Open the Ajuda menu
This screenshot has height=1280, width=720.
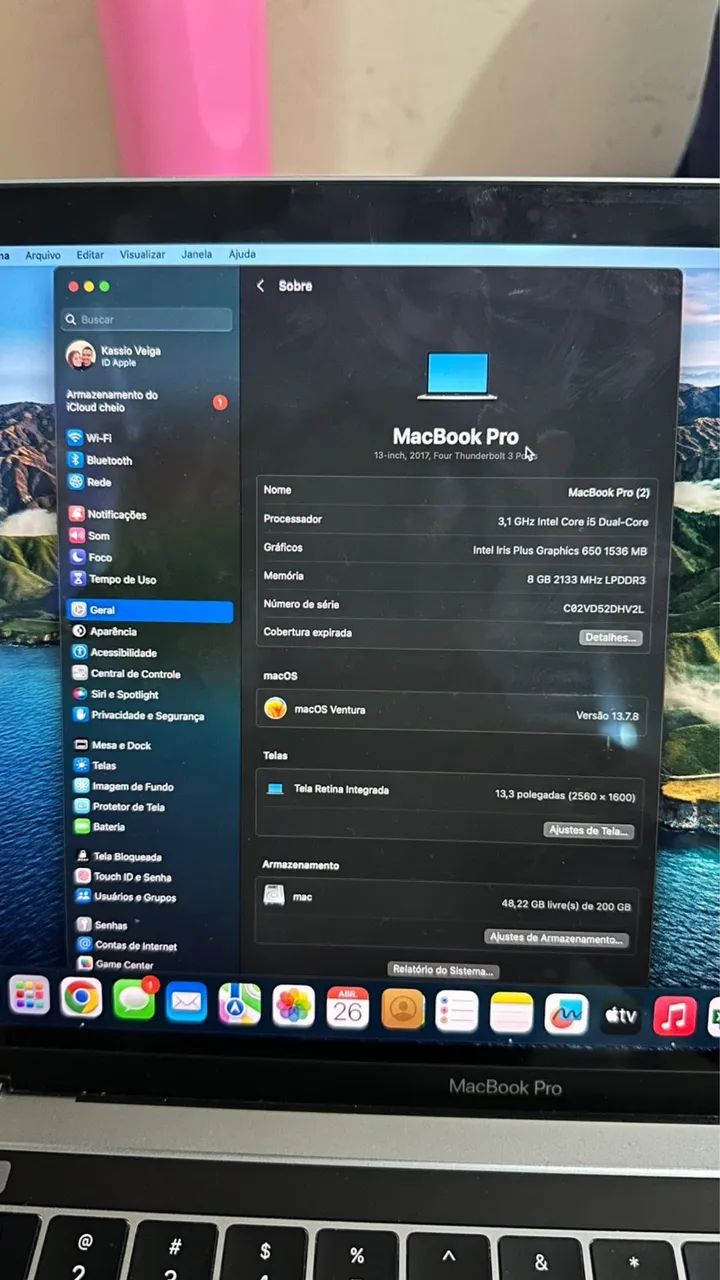pyautogui.click(x=242, y=254)
